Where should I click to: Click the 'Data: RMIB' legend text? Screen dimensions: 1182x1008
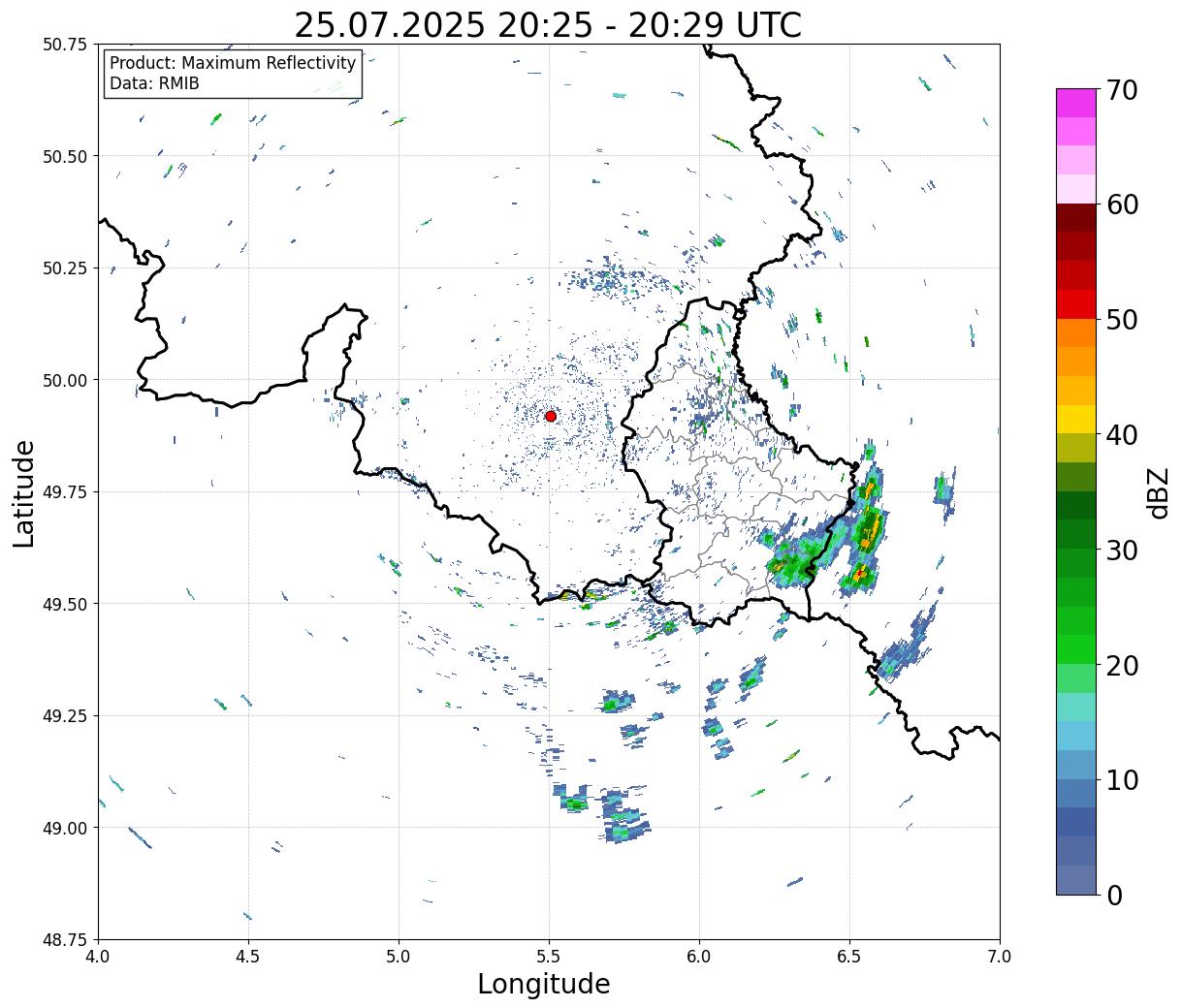(154, 84)
